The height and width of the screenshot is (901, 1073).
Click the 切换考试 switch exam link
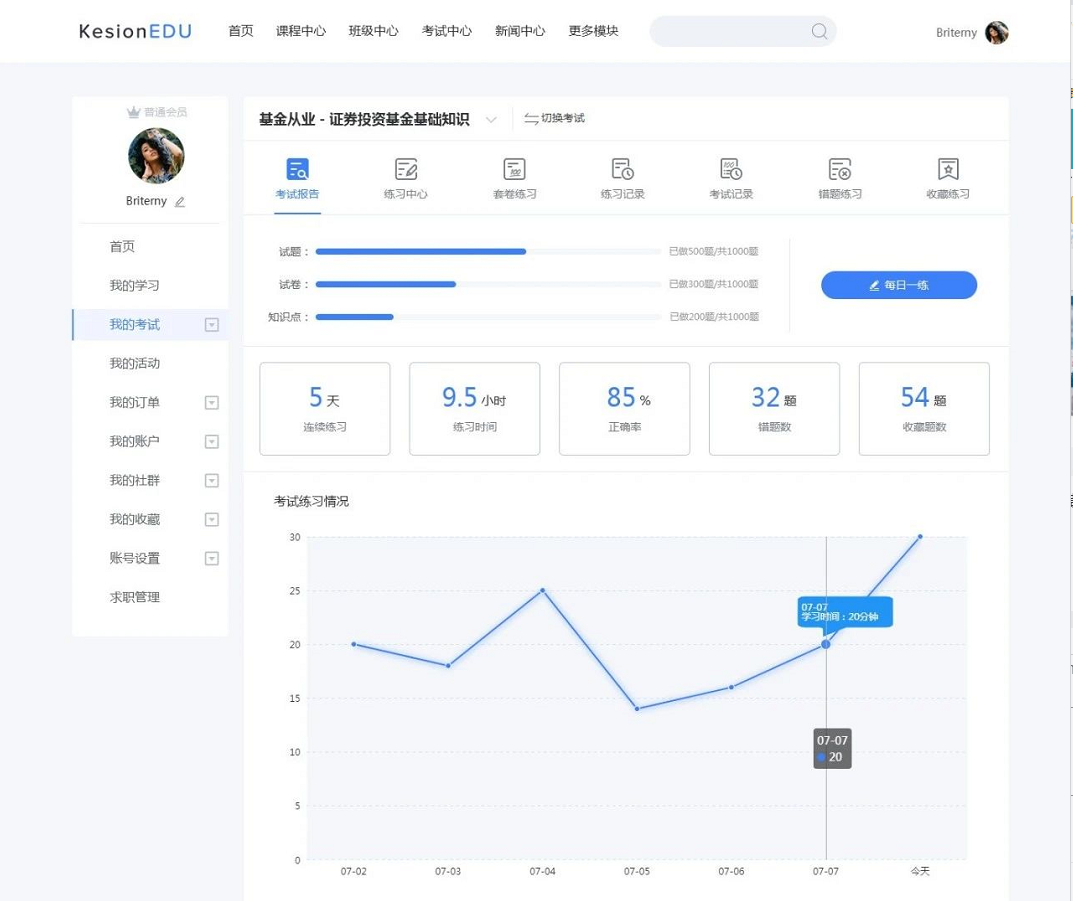click(555, 119)
